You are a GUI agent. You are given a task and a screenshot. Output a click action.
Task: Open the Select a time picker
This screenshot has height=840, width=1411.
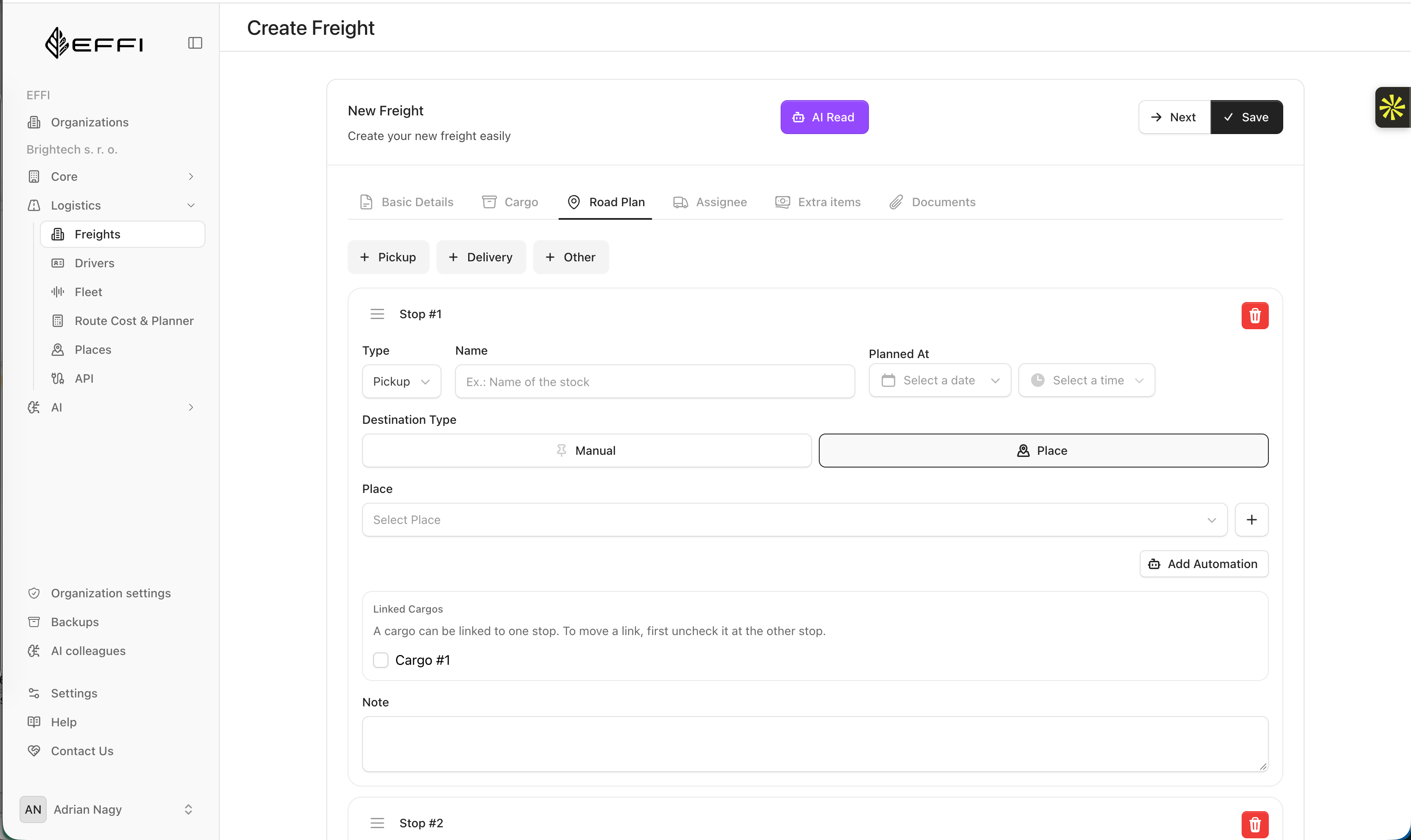coord(1086,381)
